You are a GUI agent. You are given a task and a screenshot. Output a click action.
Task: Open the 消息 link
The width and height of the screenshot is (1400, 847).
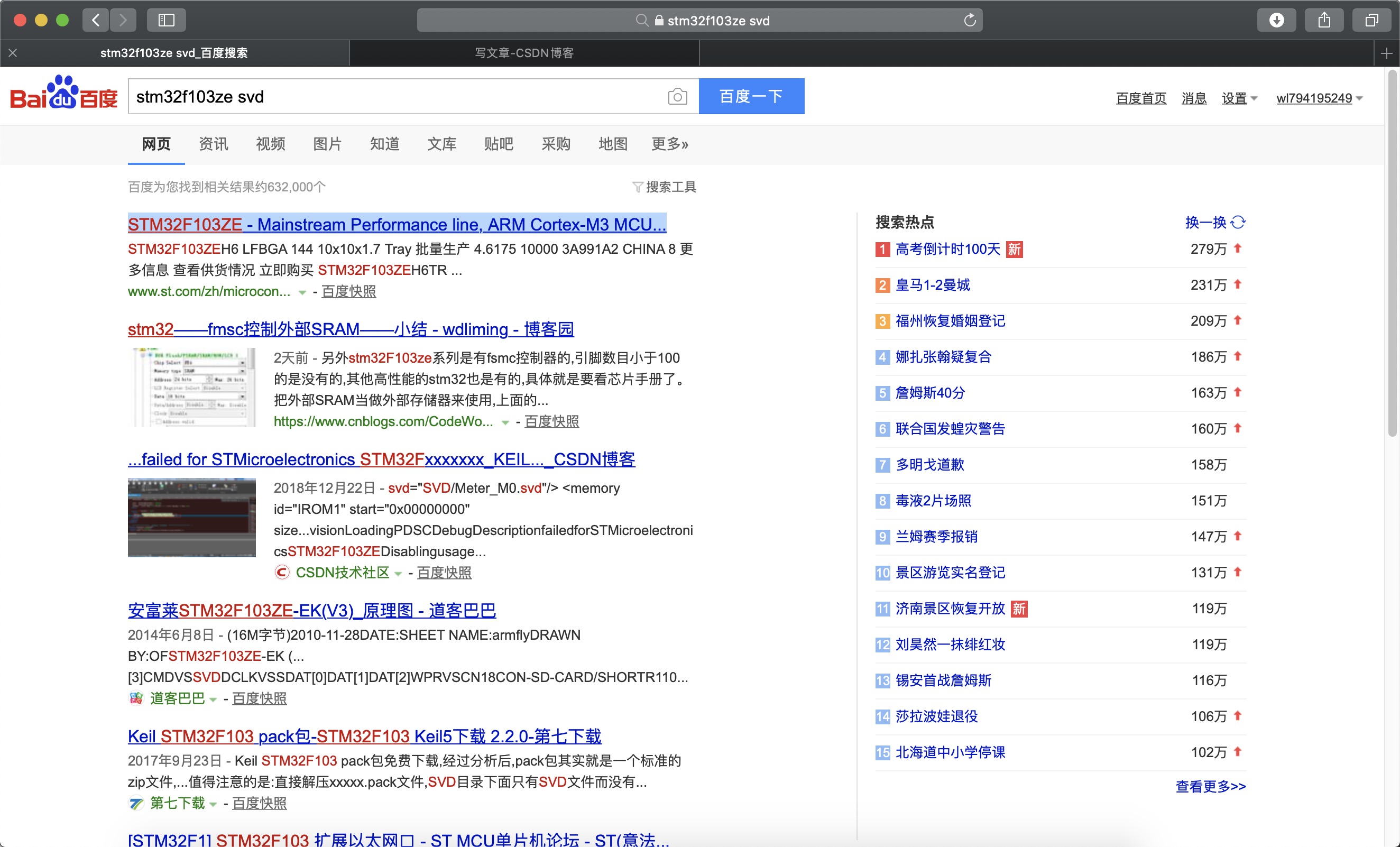coord(1194,98)
